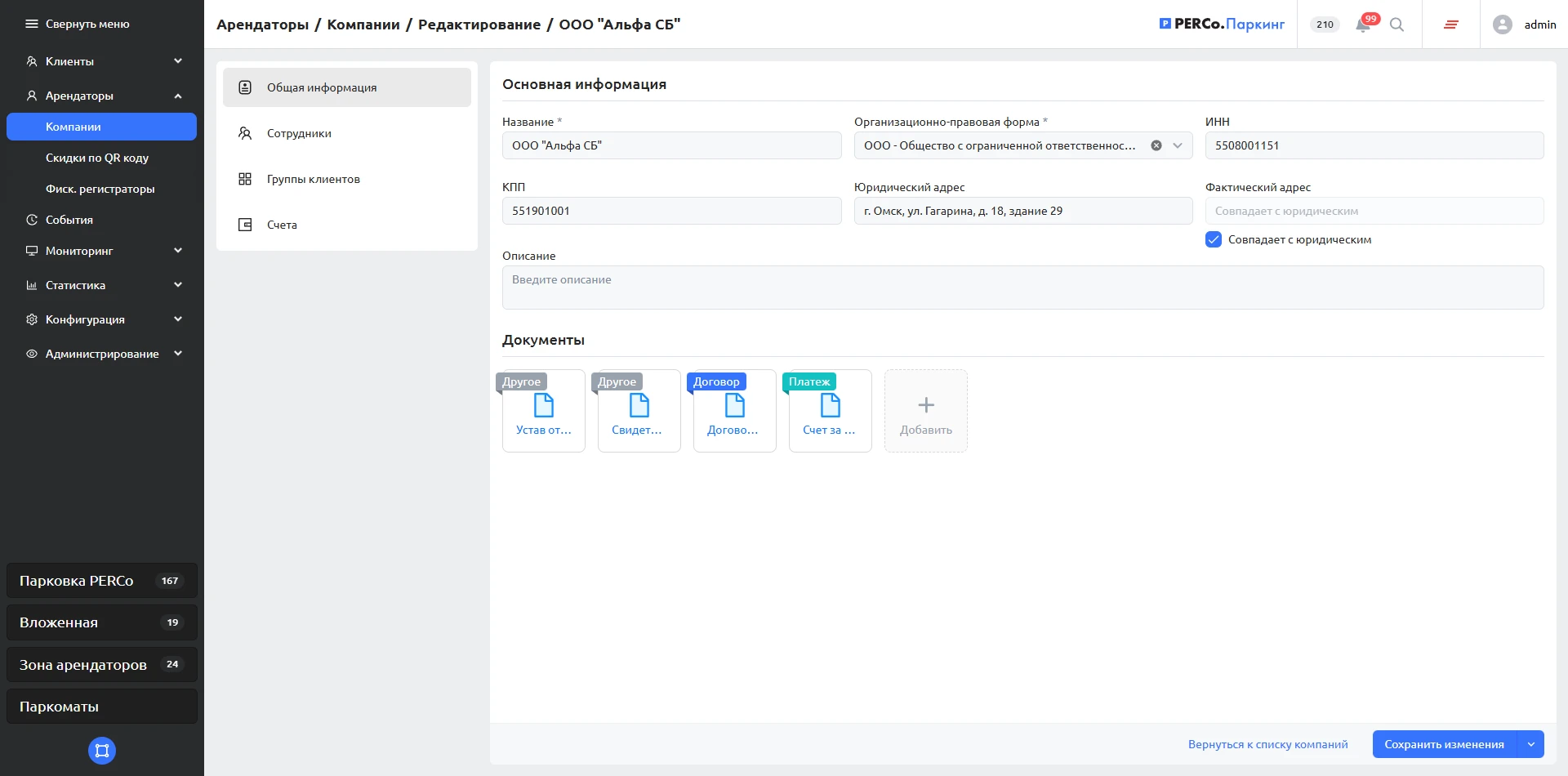Viewport: 1568px width, 776px height.
Task: Click into the 'Описание' text field
Action: coord(1022,288)
